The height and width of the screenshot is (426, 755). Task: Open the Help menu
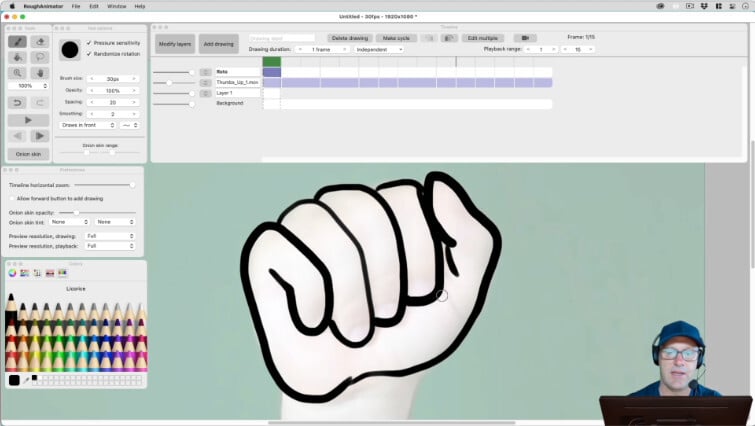click(x=140, y=6)
